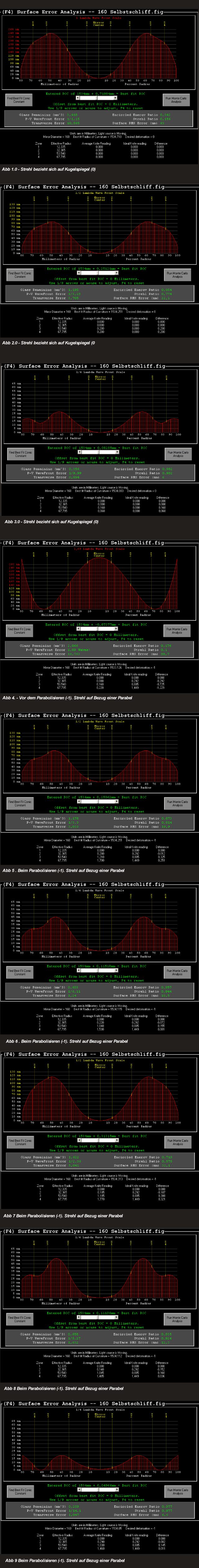
Task: Click Find Best Fit Conic Constant in Abb 8 panel
Action: (20, 1319)
